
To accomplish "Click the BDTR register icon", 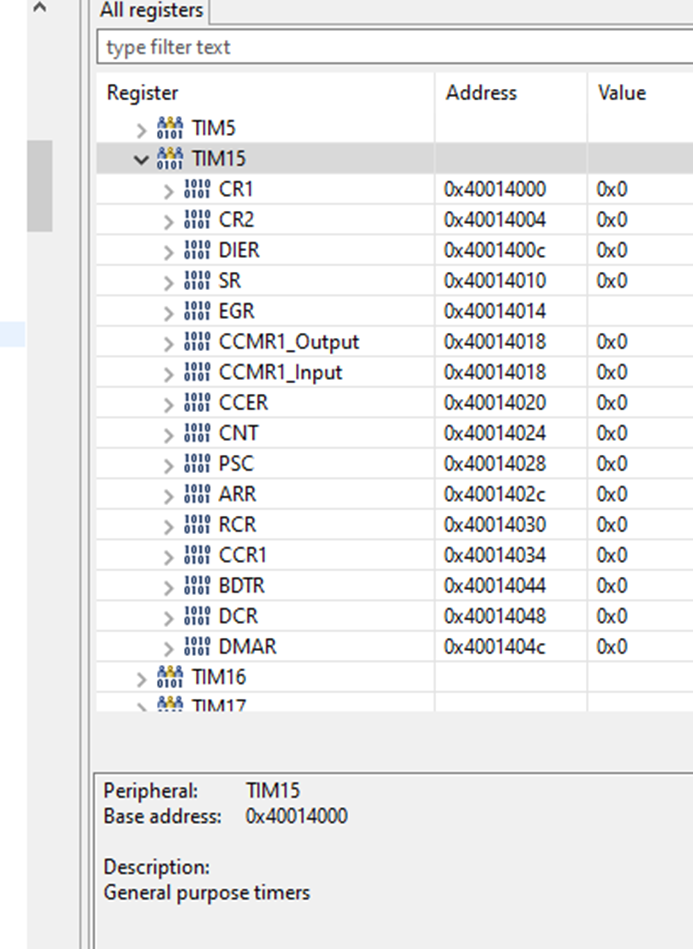I will click(x=197, y=585).
